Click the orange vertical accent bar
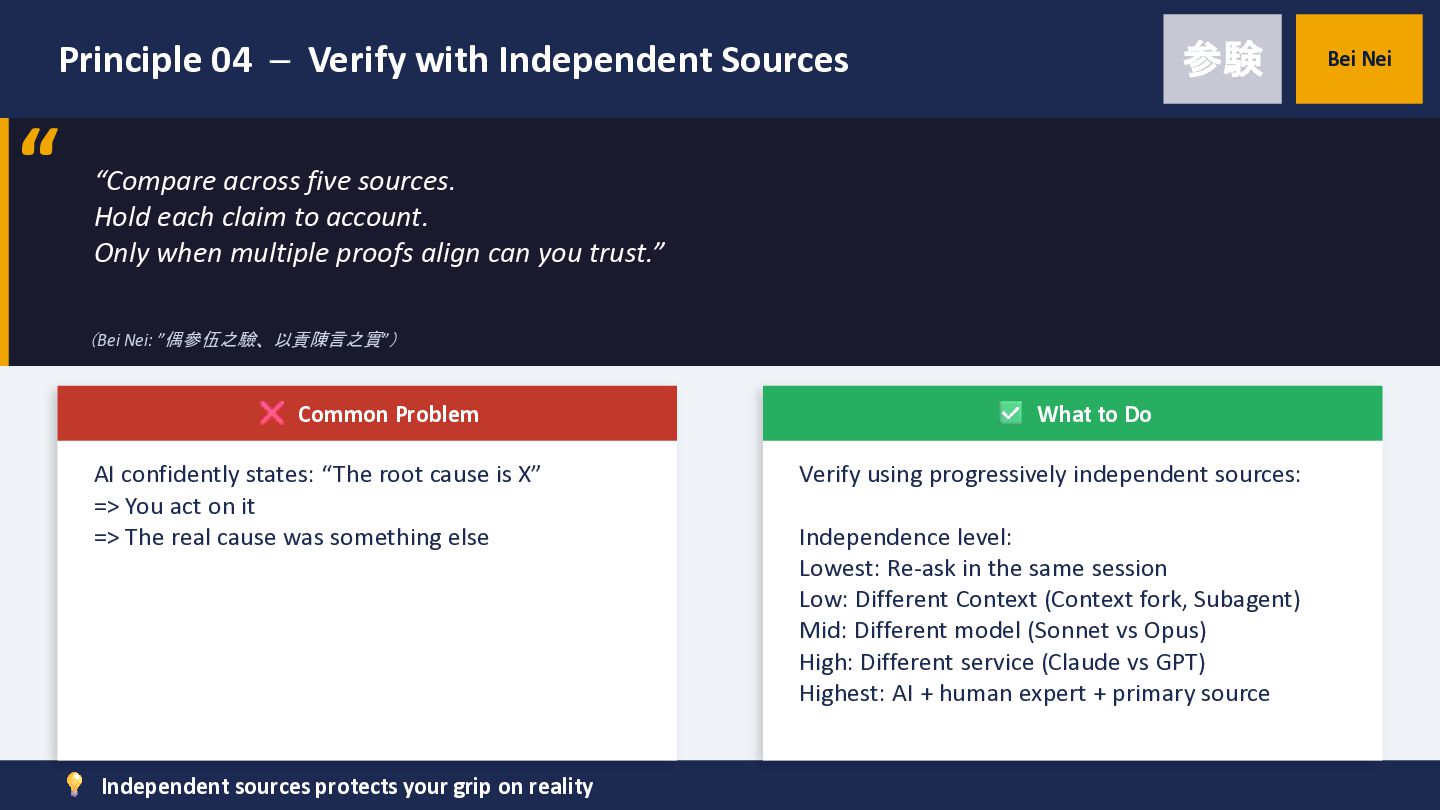 pyautogui.click(x=4, y=242)
